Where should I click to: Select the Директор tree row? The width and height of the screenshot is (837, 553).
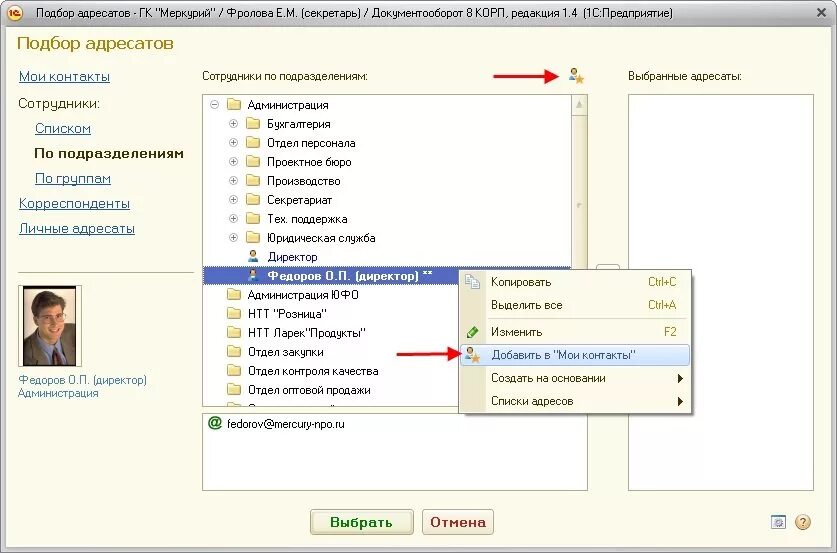(386, 257)
